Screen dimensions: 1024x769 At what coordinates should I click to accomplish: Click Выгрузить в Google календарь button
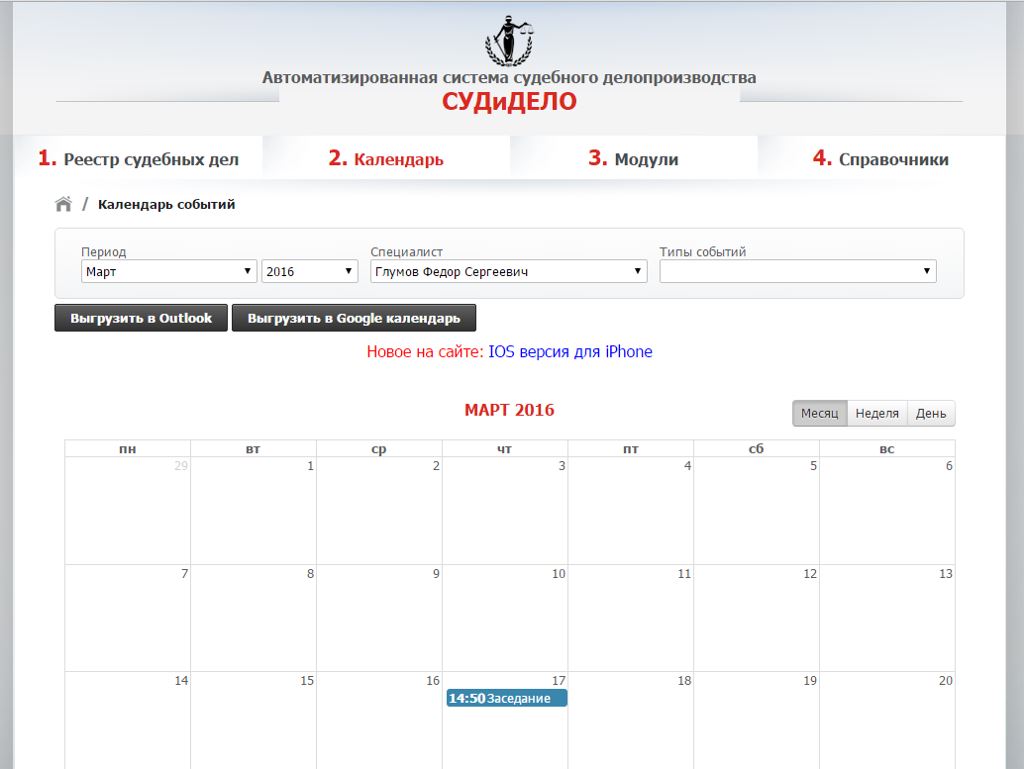(353, 318)
